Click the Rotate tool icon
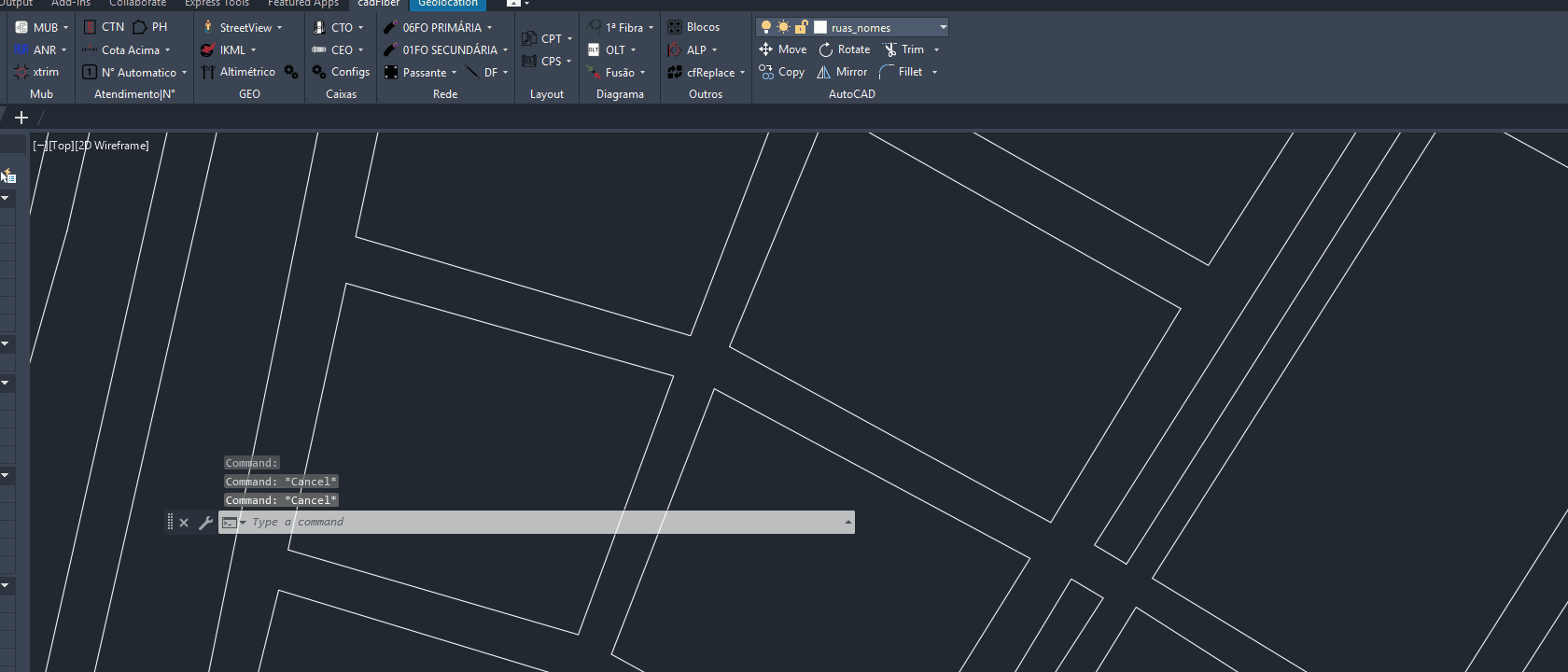 tap(825, 49)
